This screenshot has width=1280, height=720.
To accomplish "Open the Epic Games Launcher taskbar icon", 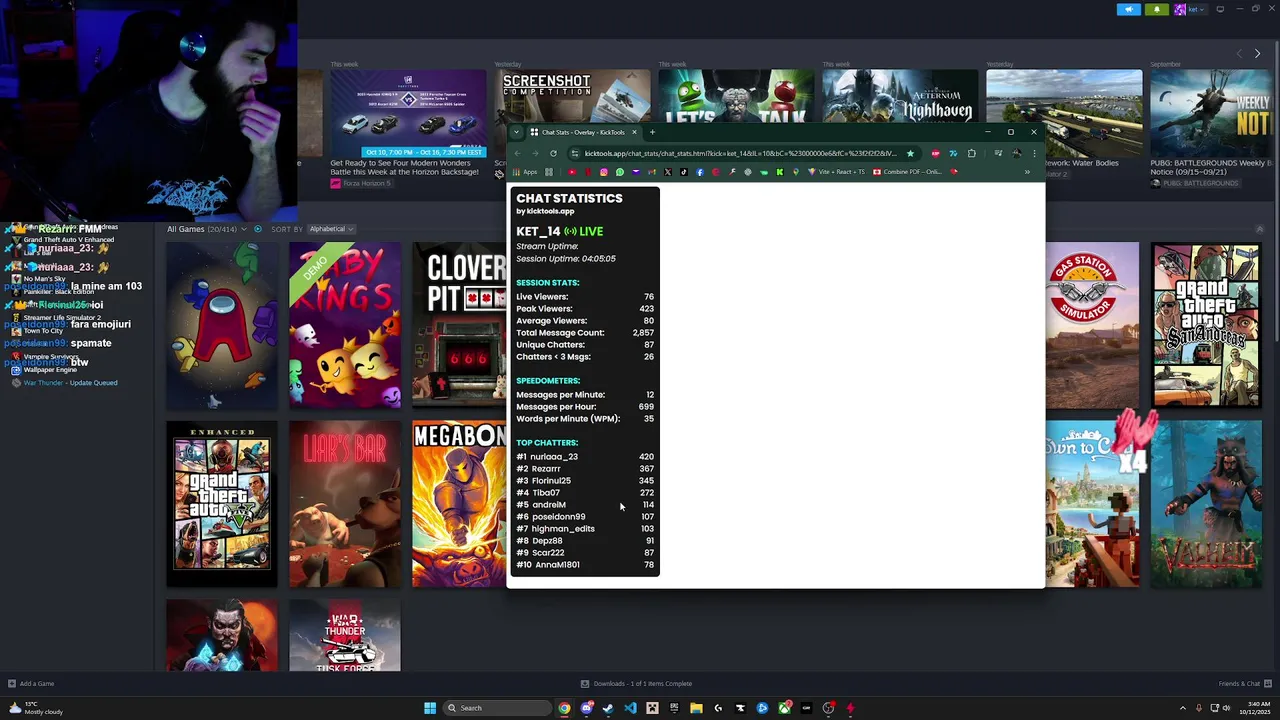I will pyautogui.click(x=674, y=708).
